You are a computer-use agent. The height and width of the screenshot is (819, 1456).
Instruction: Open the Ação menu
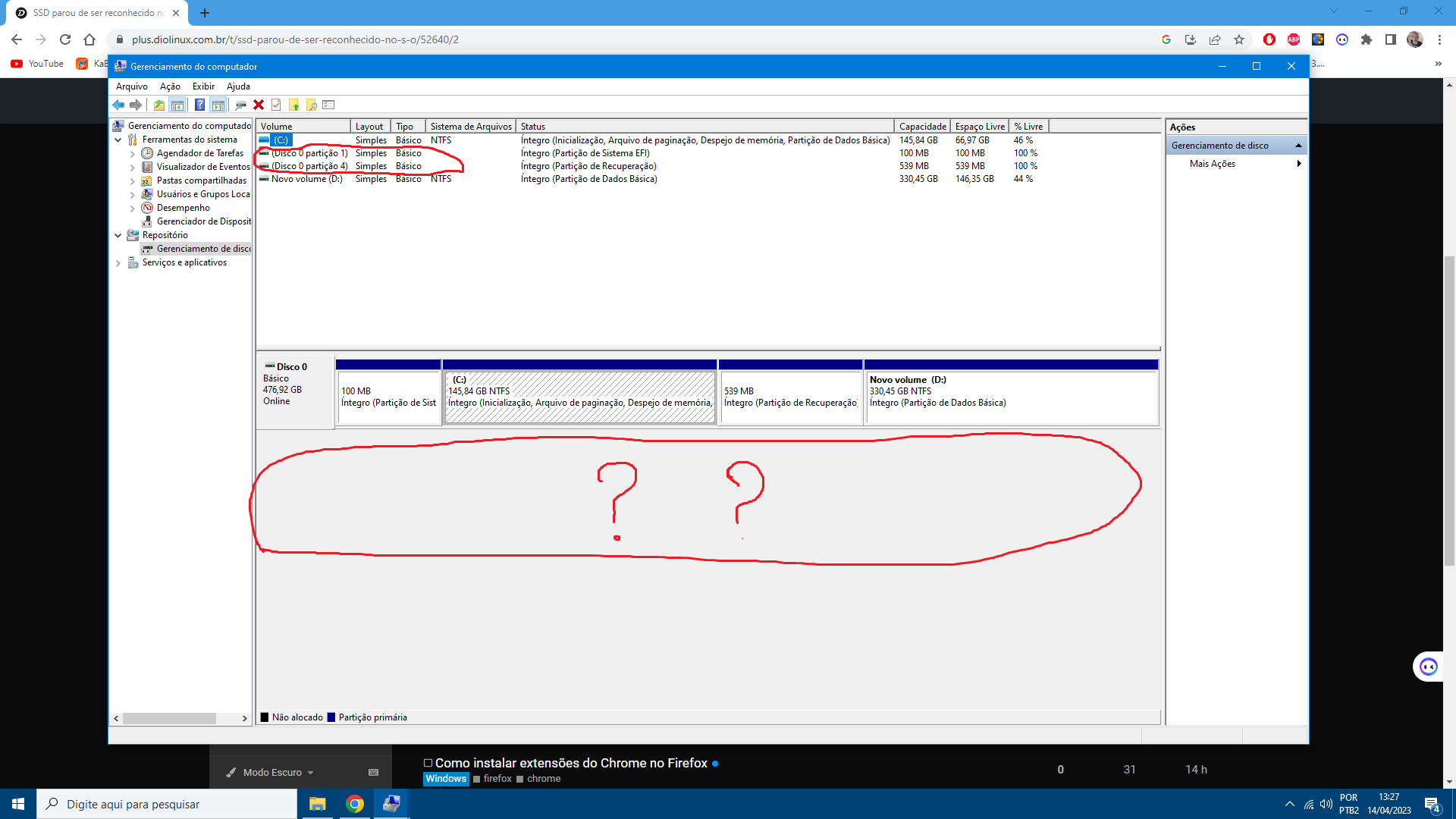click(x=170, y=86)
